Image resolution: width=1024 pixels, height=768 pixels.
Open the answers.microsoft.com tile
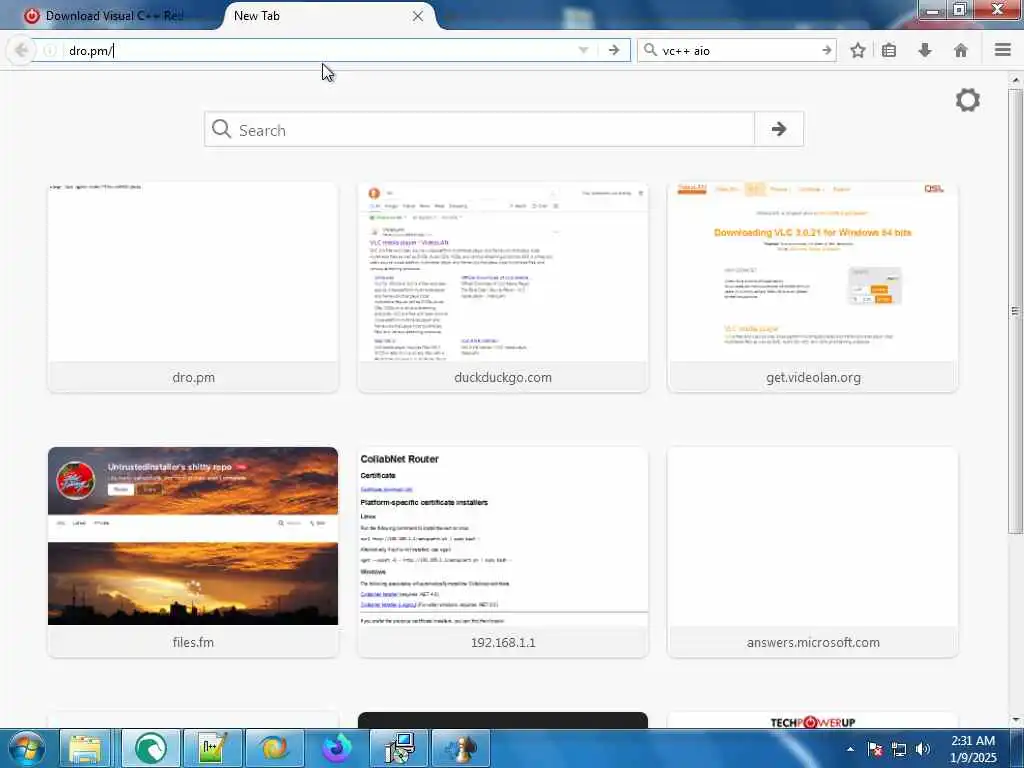coord(813,552)
